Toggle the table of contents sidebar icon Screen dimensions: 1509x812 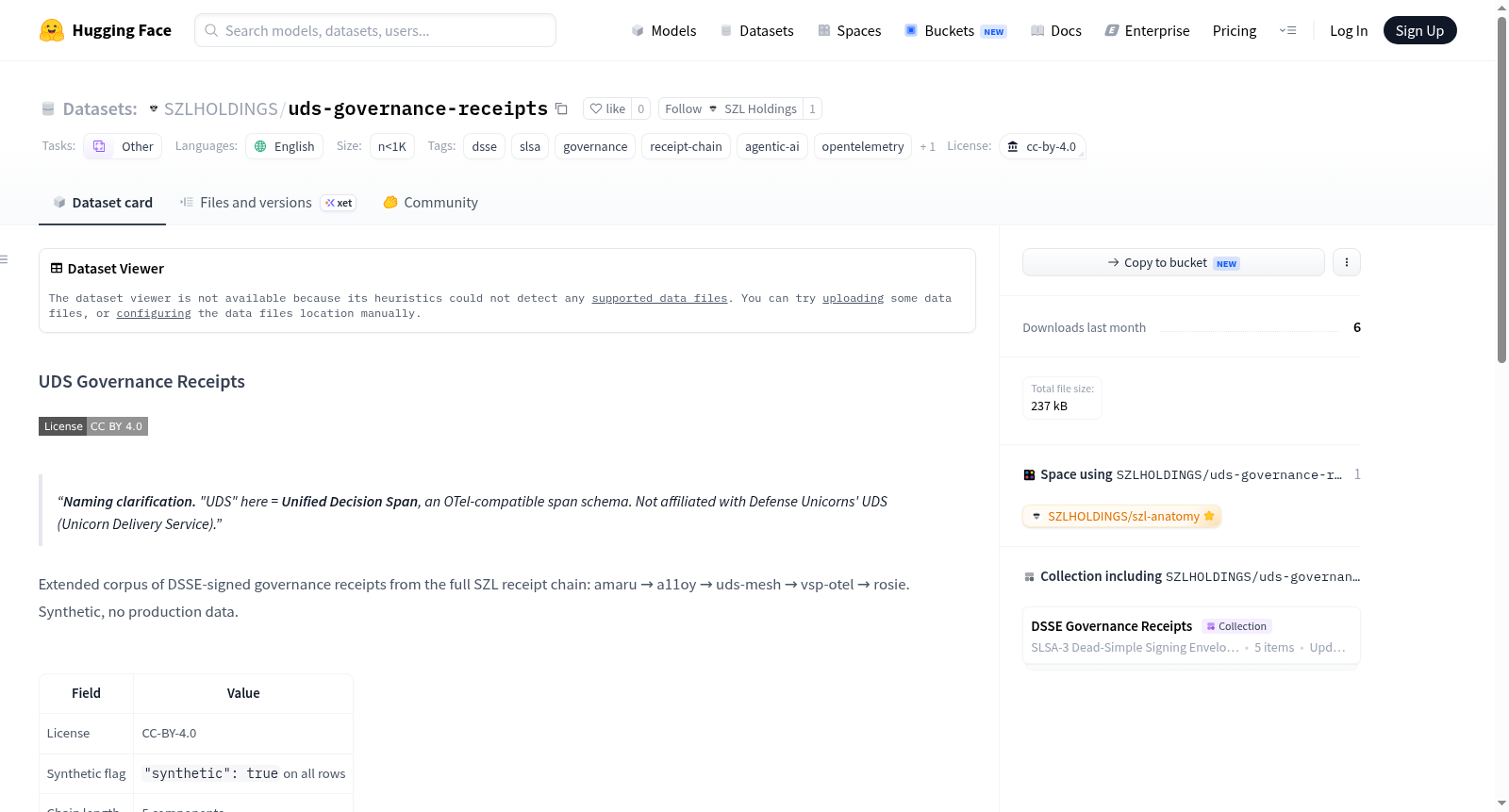pyautogui.click(x=5, y=259)
